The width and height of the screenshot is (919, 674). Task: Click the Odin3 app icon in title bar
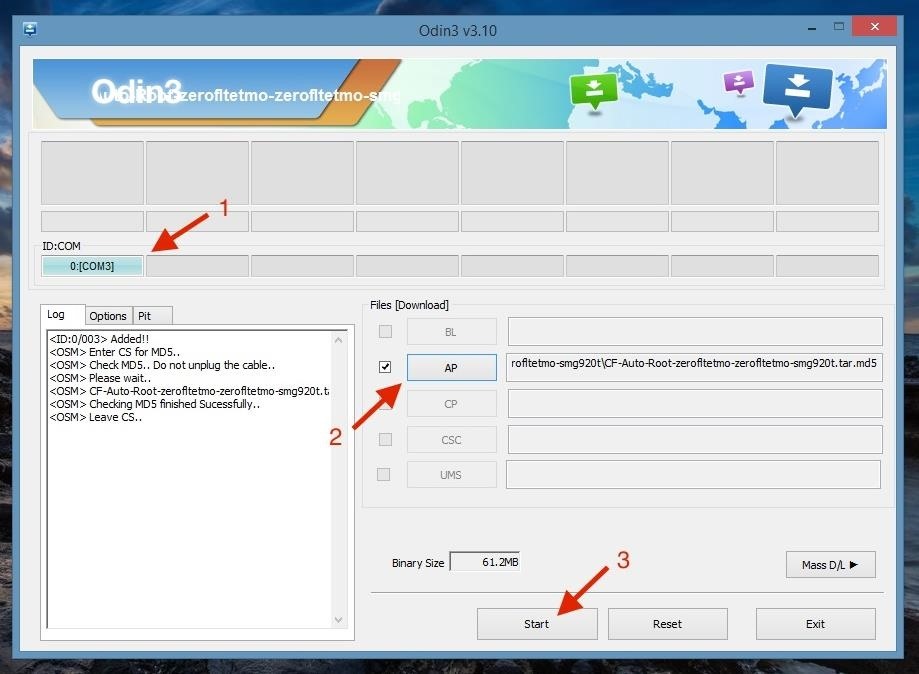tap(30, 29)
